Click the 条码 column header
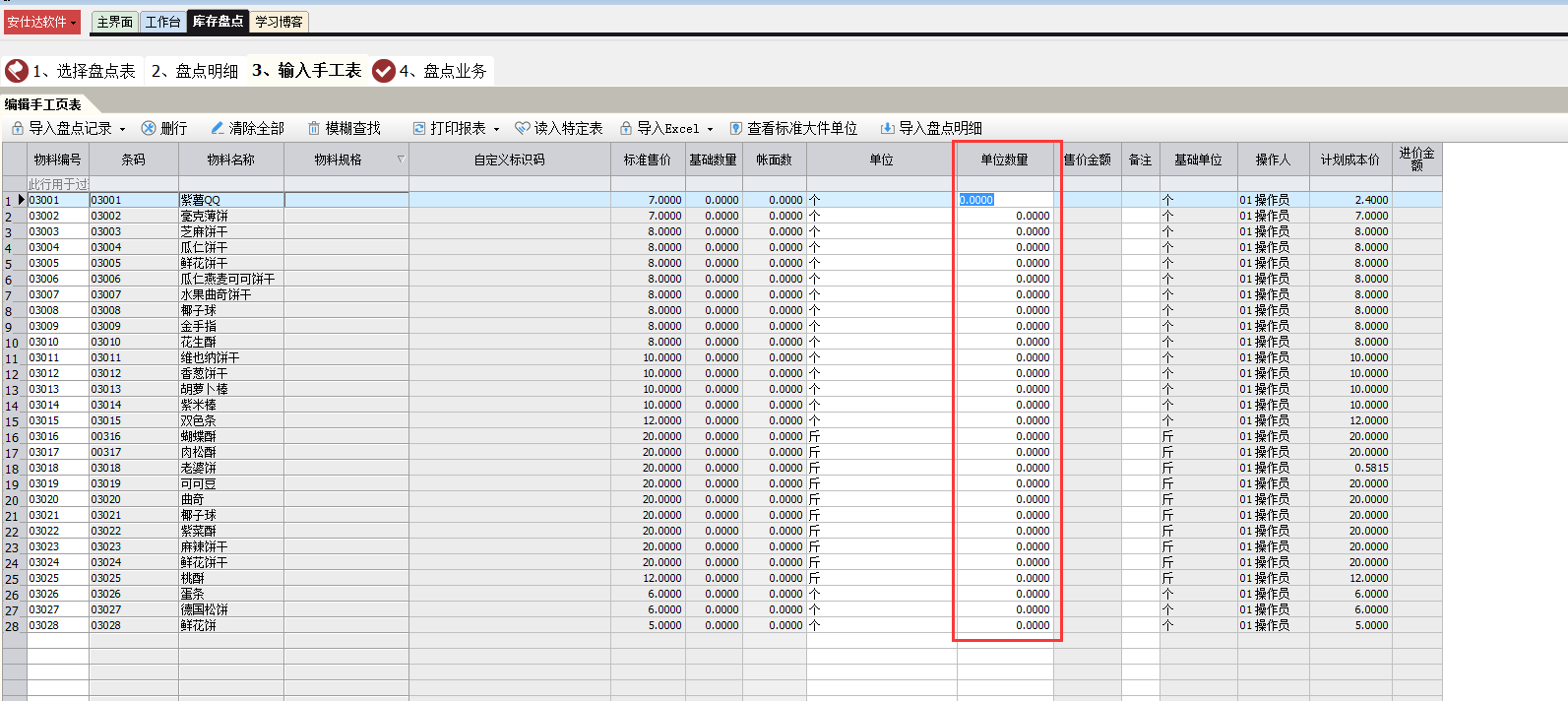Screen dimensions: 1568x701 pos(134,159)
